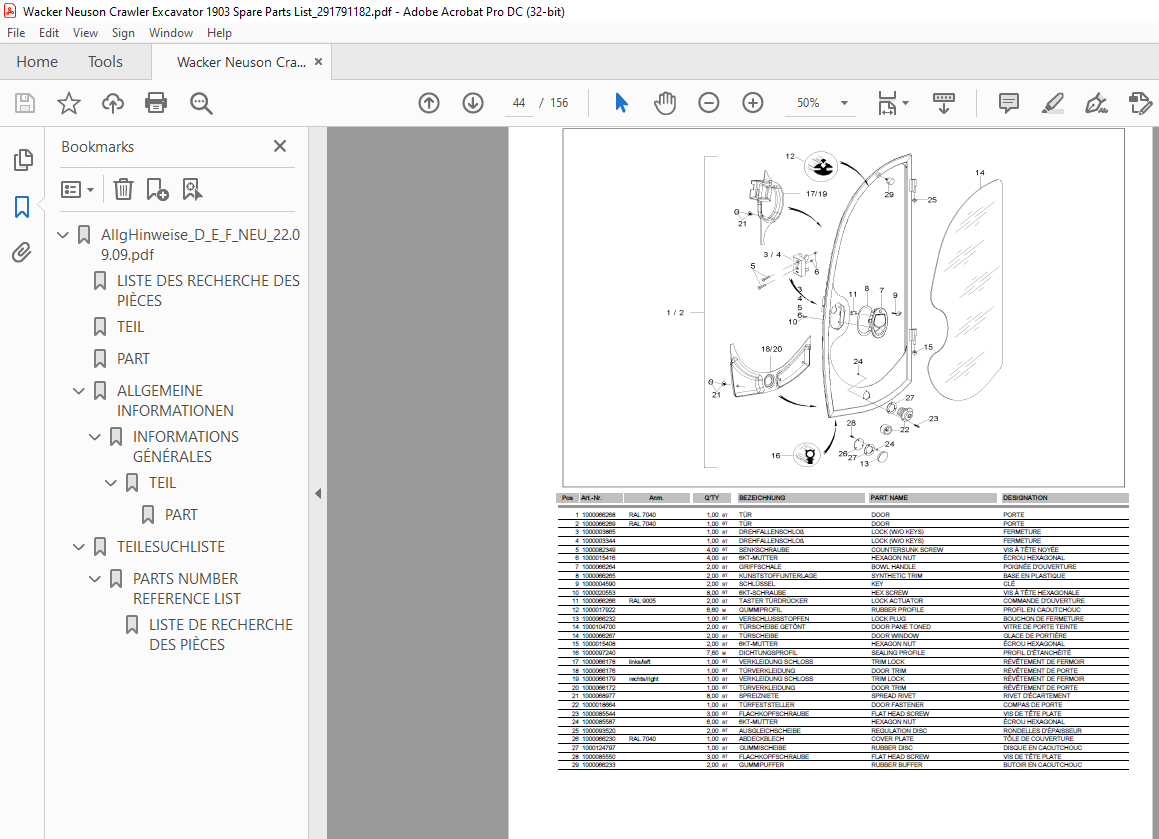Open Page Thumbnails panel icon
Image resolution: width=1159 pixels, height=839 pixels.
click(x=22, y=160)
